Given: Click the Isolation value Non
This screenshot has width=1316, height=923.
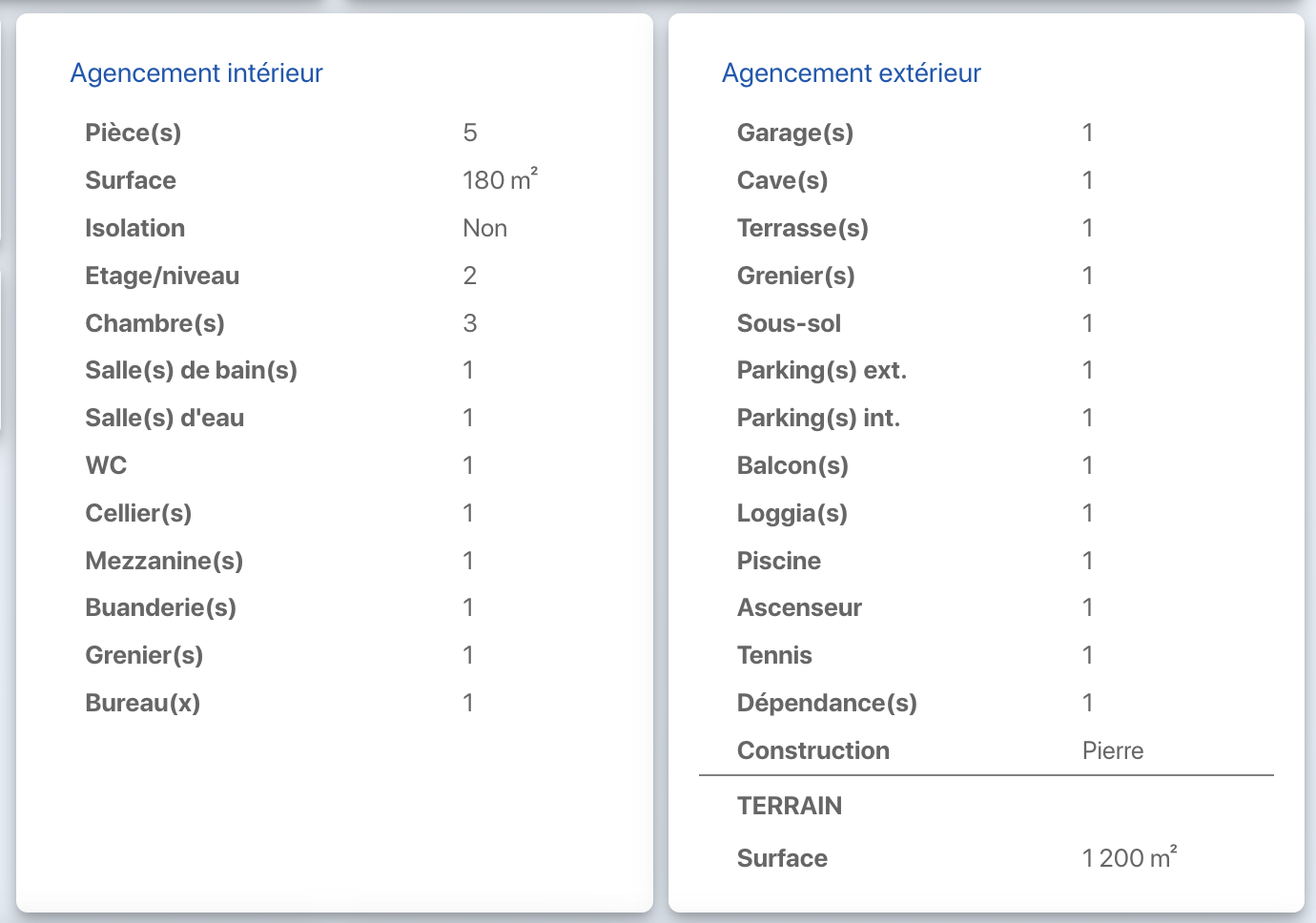Looking at the screenshot, I should tap(484, 228).
